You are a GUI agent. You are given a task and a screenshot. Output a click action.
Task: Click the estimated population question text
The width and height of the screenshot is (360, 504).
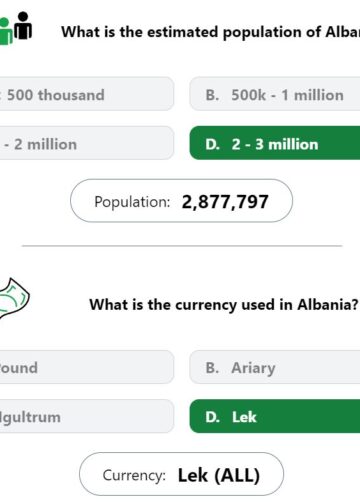210,32
